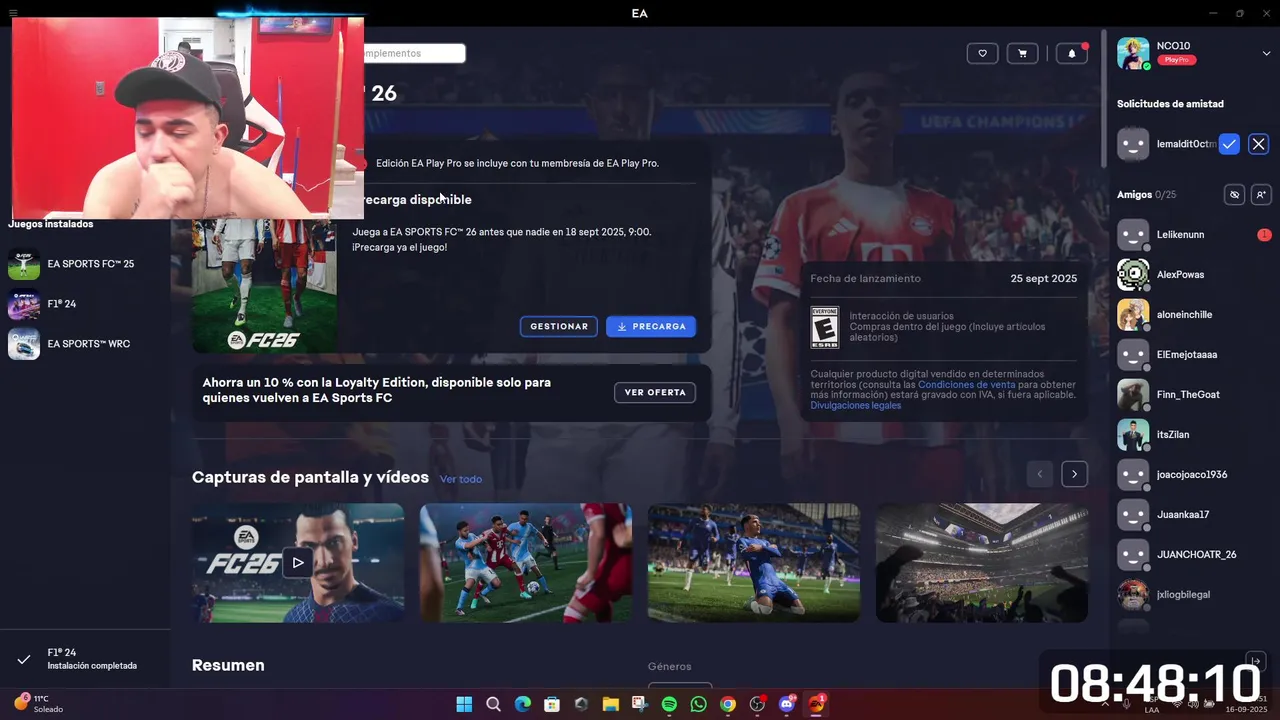1280x720 pixels.
Task: Open the stadium crowd screenshot thumbnail
Action: [x=982, y=562]
